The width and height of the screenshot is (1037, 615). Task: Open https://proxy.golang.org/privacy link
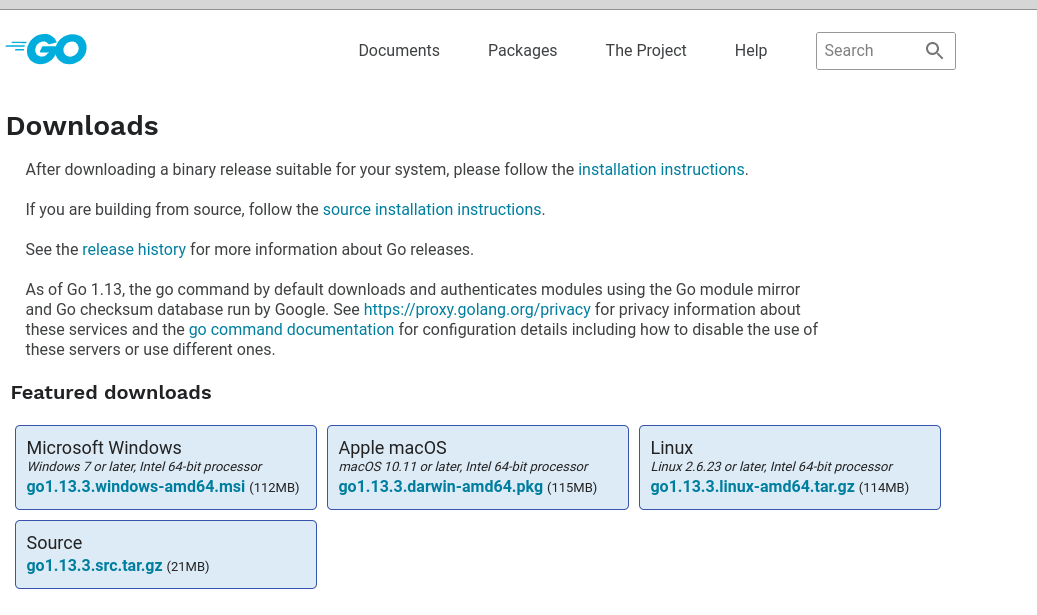[x=477, y=309]
